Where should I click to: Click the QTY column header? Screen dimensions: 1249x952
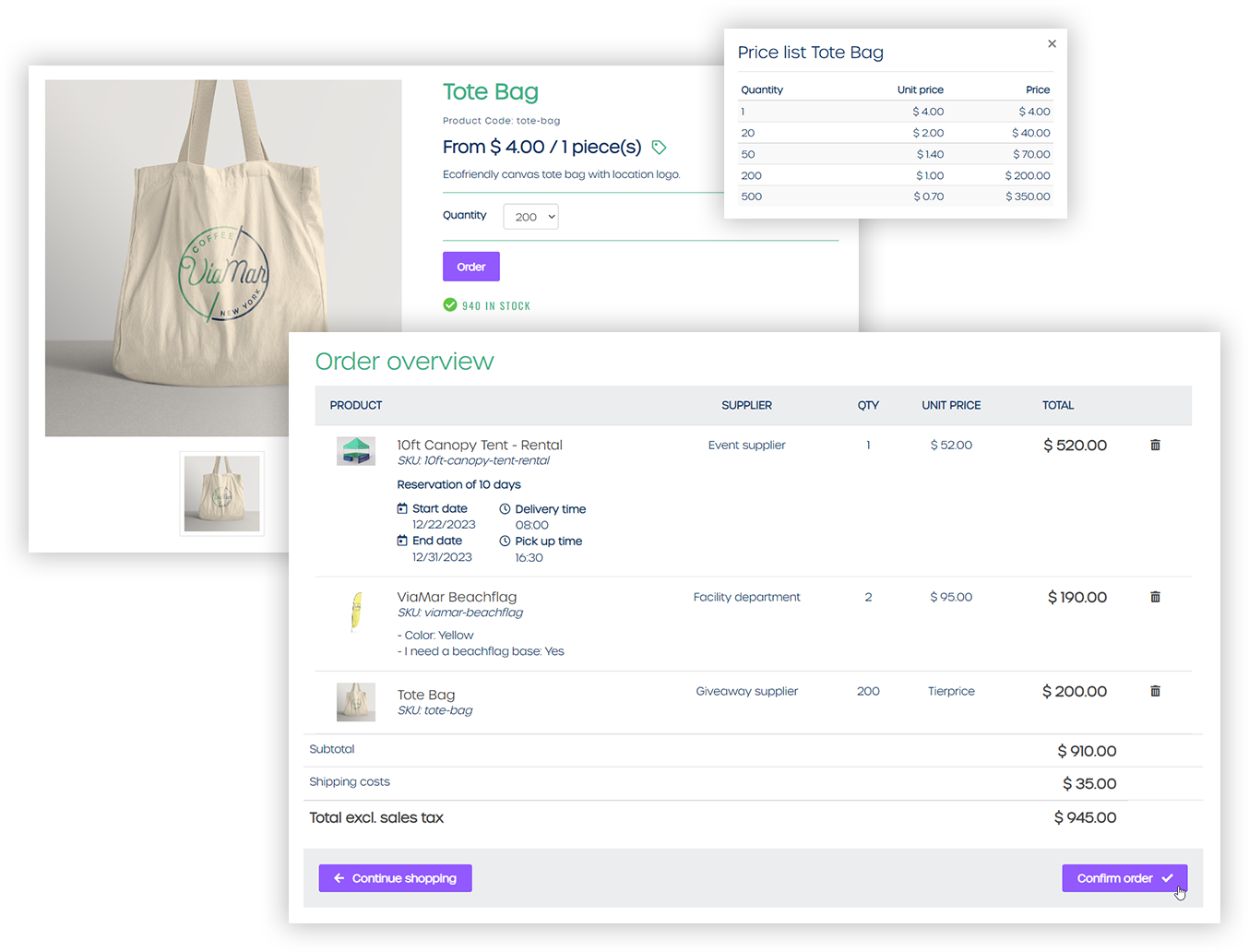[868, 405]
